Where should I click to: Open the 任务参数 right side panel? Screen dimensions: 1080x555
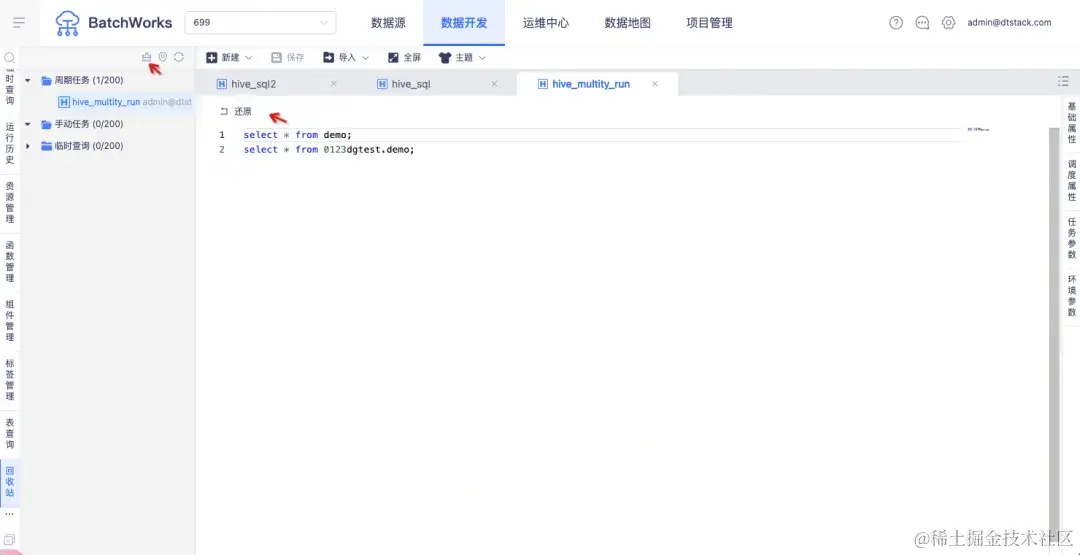[x=1071, y=238]
